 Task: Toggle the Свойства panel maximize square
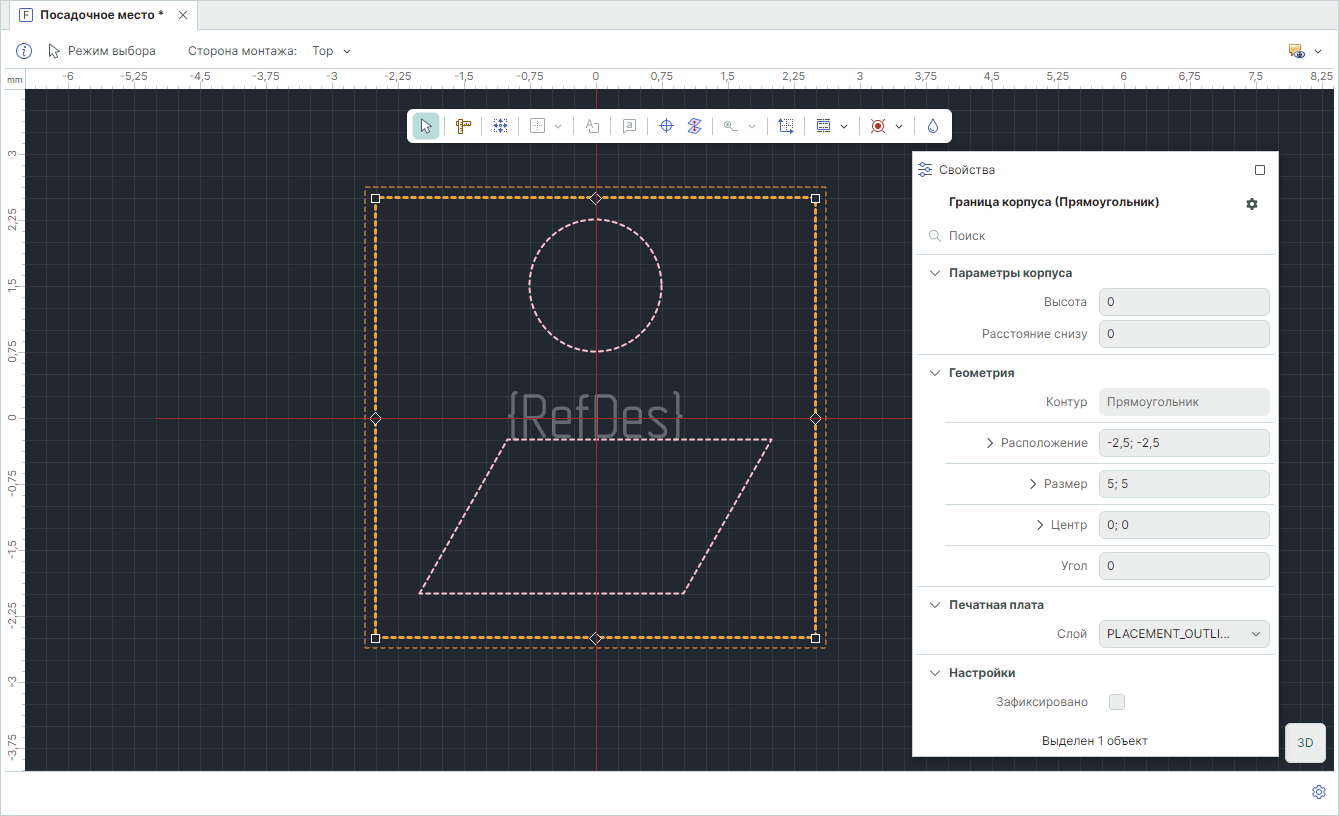[1260, 170]
